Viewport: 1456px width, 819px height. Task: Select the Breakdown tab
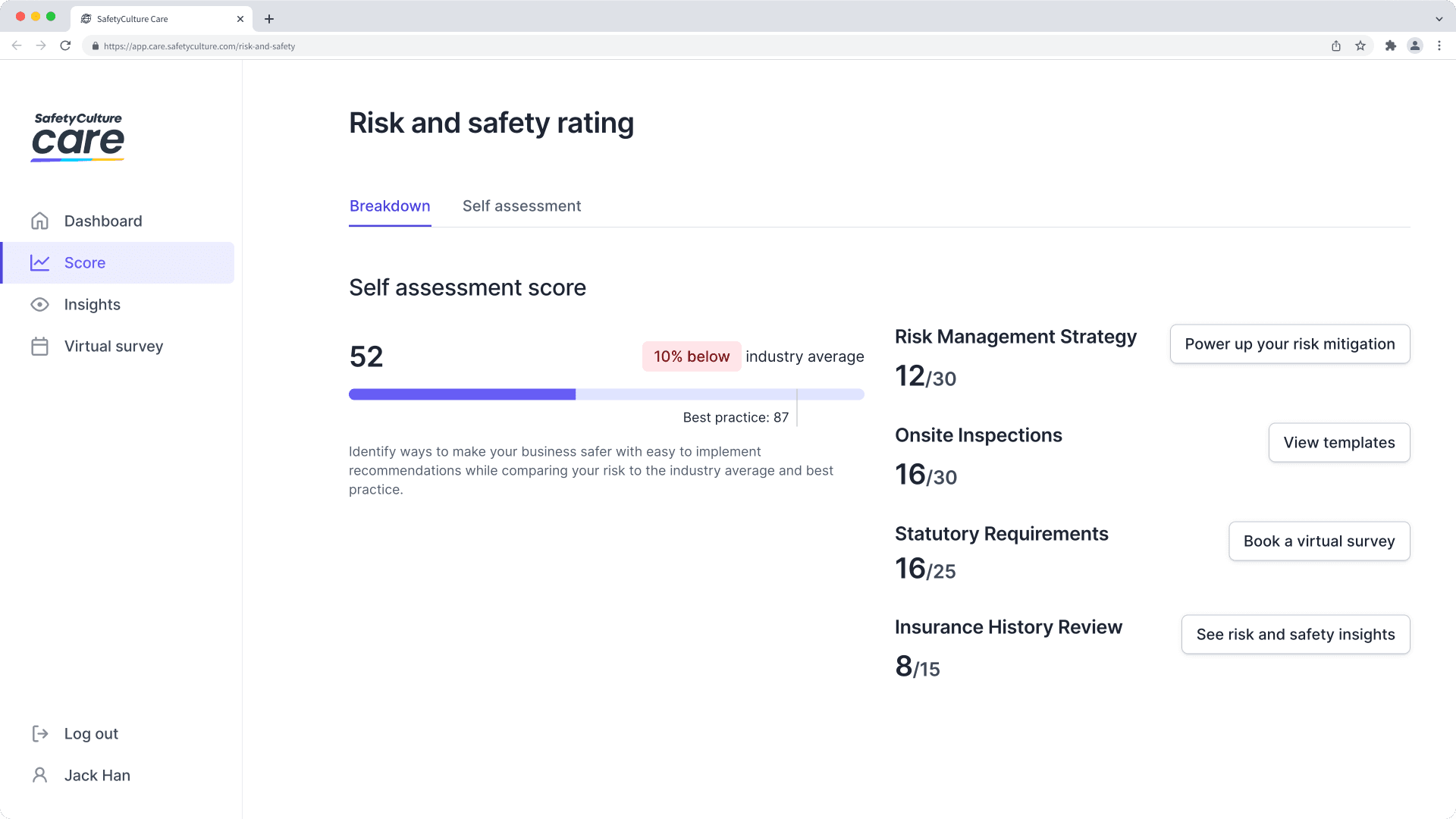coord(389,206)
